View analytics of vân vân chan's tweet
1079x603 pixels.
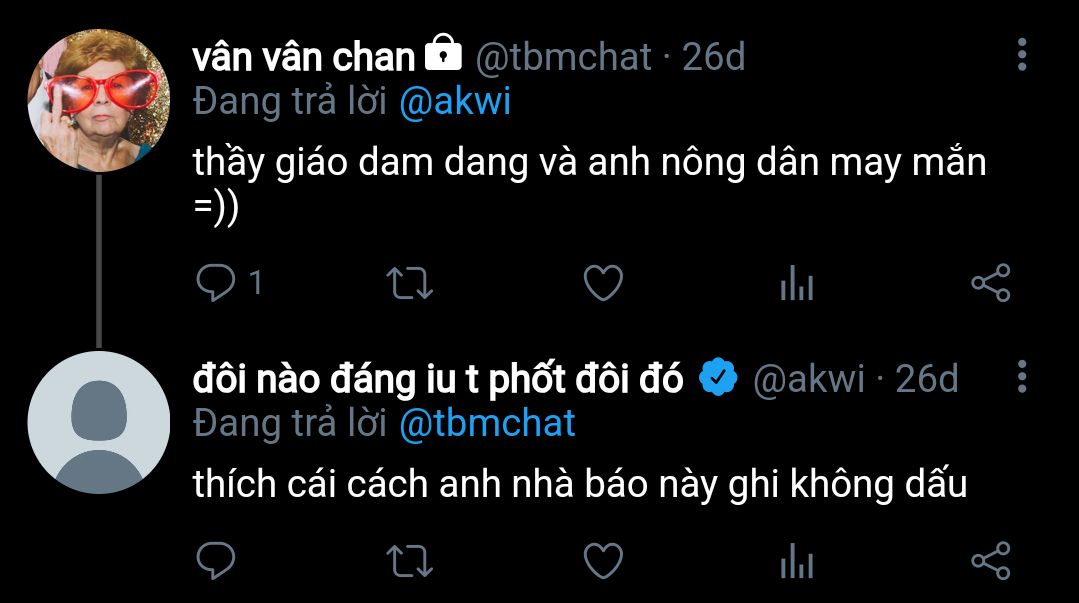pyautogui.click(x=797, y=283)
